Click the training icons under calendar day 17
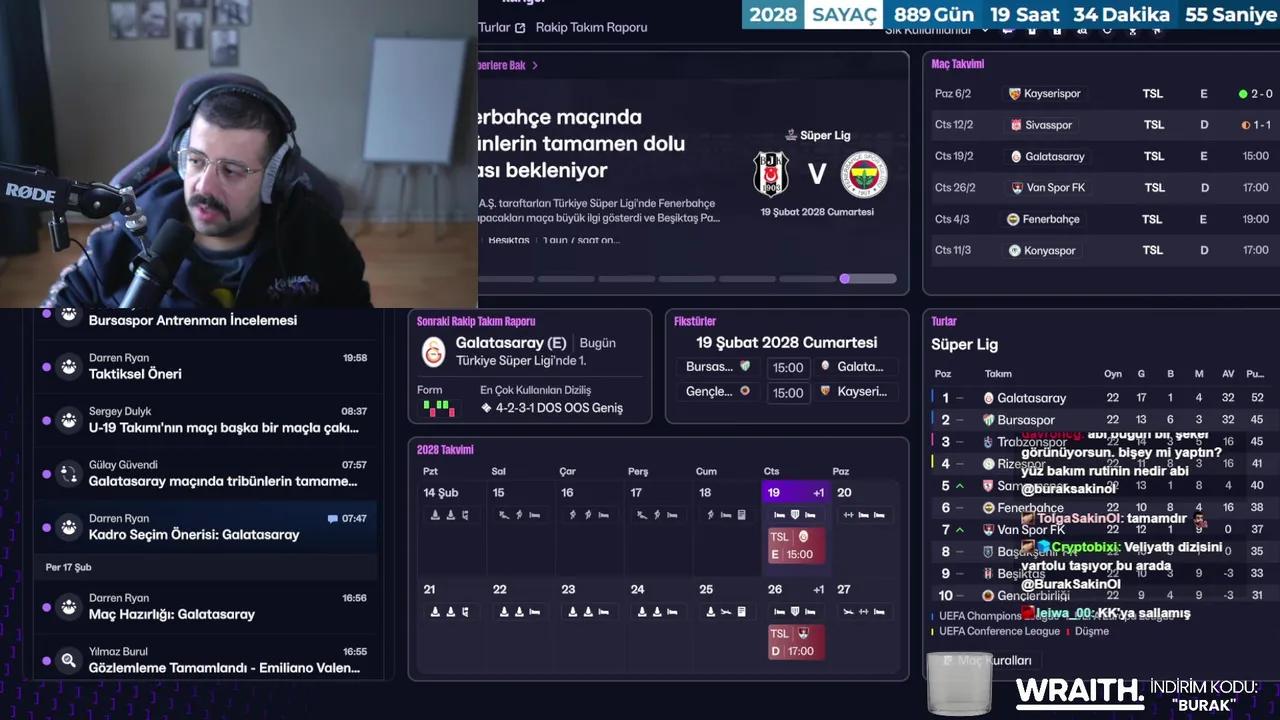1280x720 pixels. [x=657, y=515]
